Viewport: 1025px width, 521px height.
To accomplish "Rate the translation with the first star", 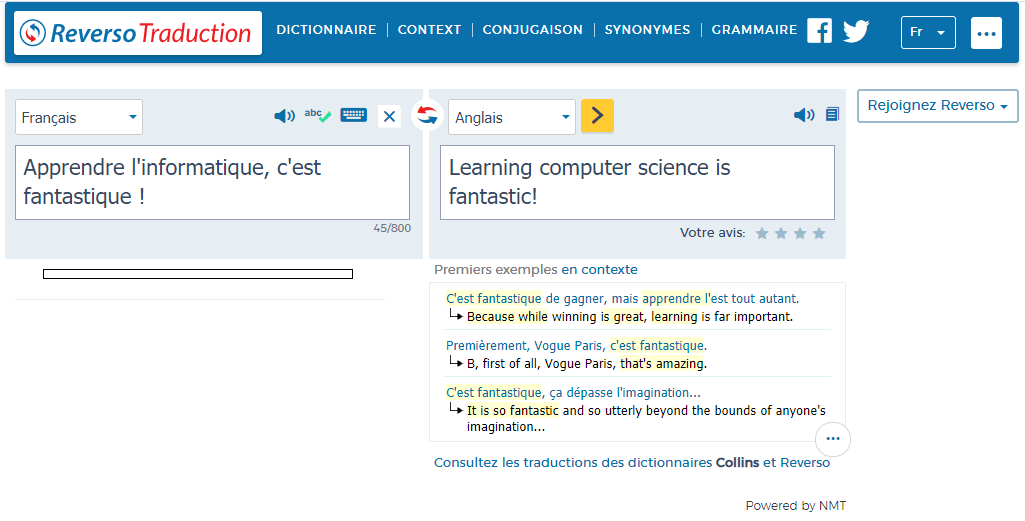I will pyautogui.click(x=762, y=233).
